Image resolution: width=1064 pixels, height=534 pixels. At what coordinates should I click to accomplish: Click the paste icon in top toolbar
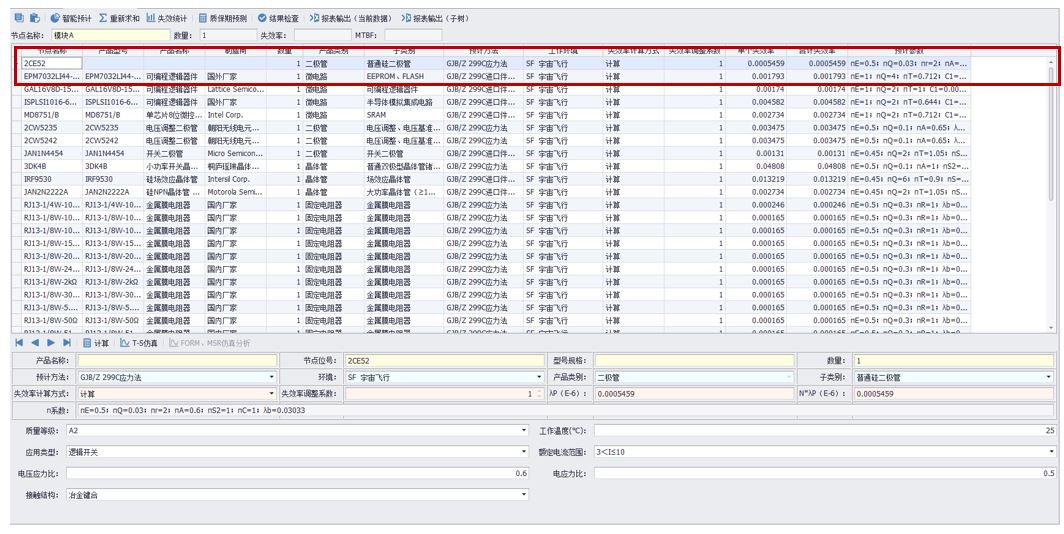[x=35, y=18]
